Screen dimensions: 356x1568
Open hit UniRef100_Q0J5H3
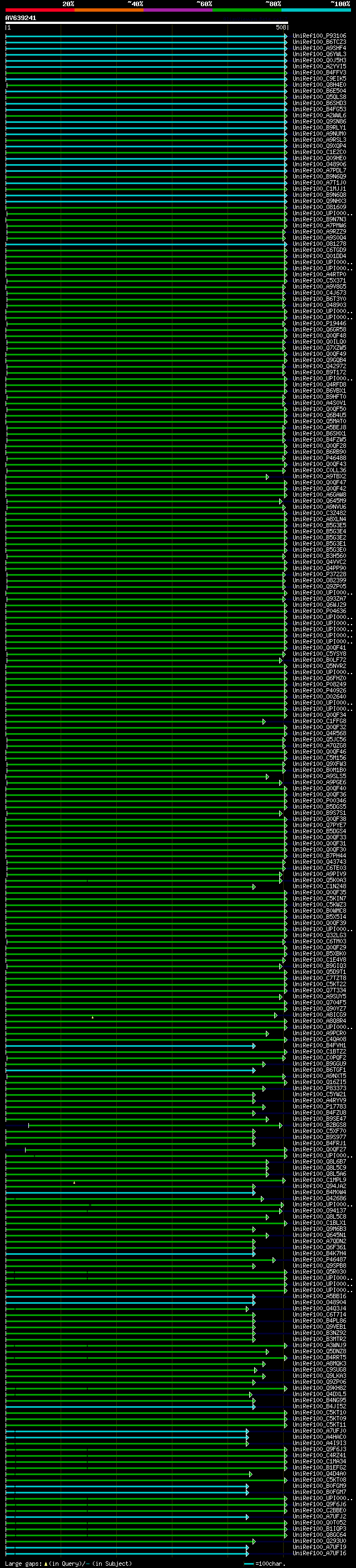(x=319, y=60)
